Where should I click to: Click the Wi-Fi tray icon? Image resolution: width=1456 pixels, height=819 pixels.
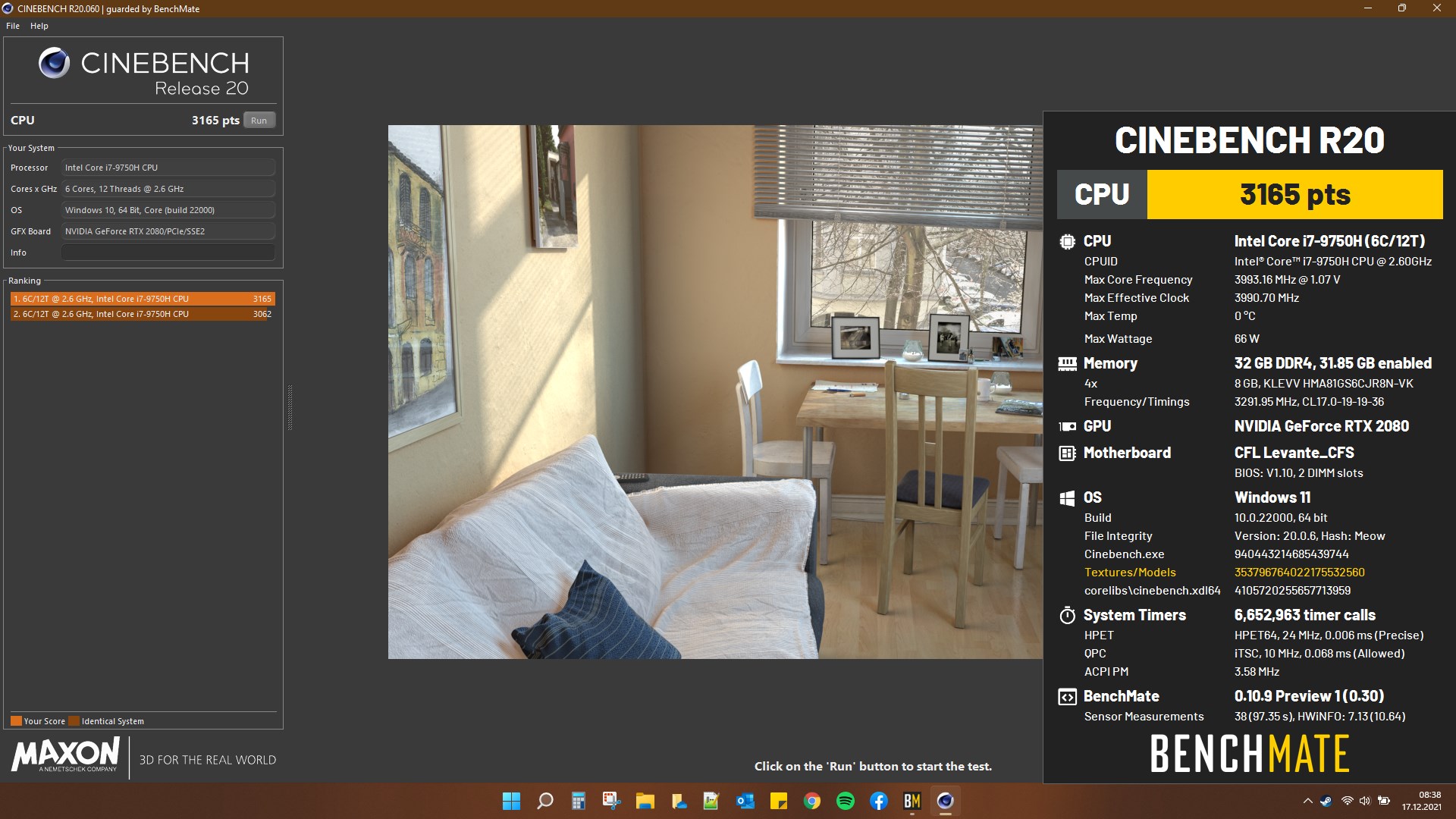1347,801
